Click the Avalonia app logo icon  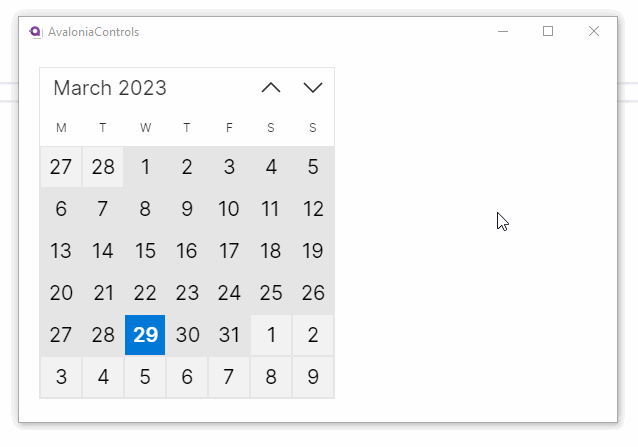click(36, 32)
